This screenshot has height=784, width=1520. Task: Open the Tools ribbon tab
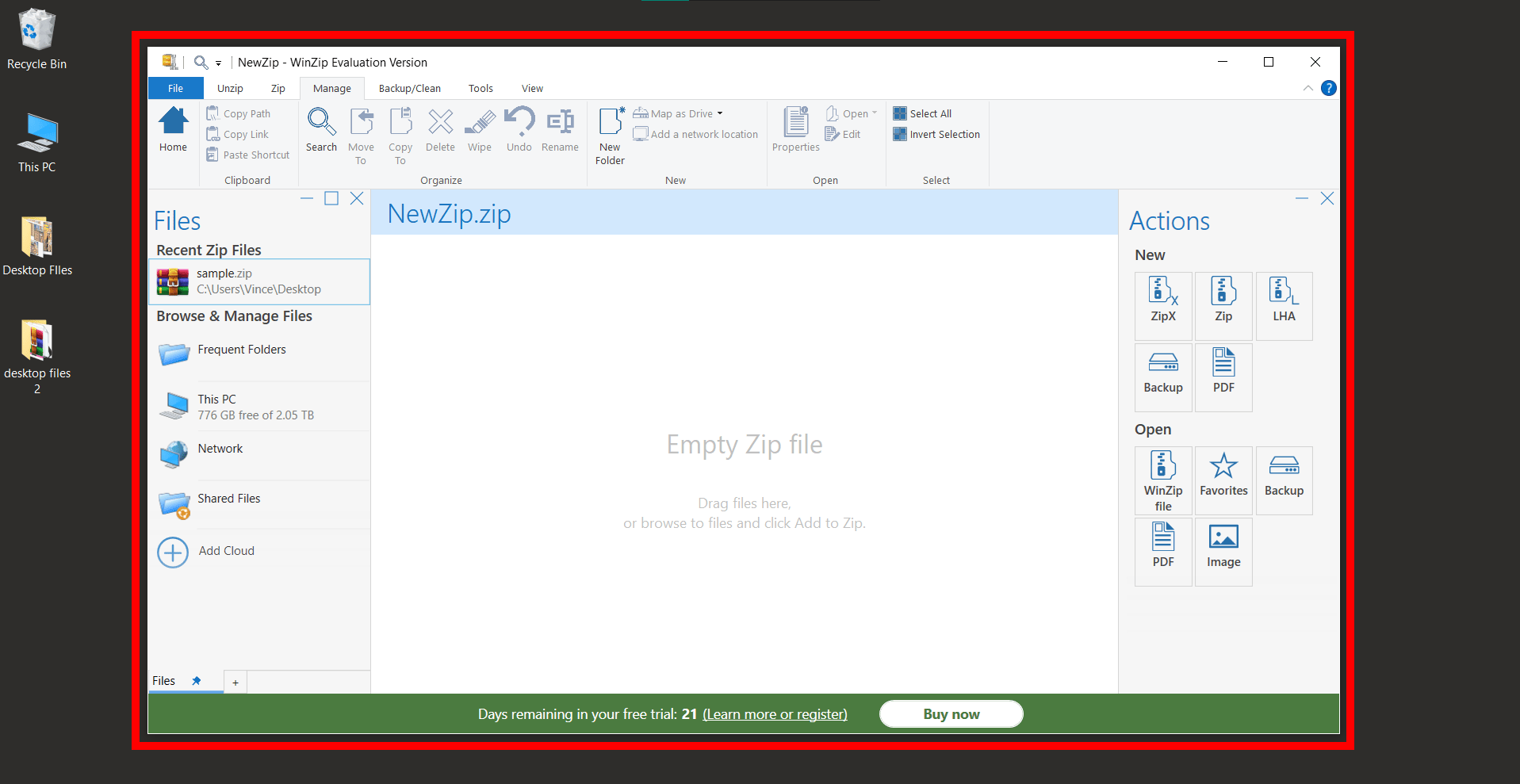[x=480, y=88]
